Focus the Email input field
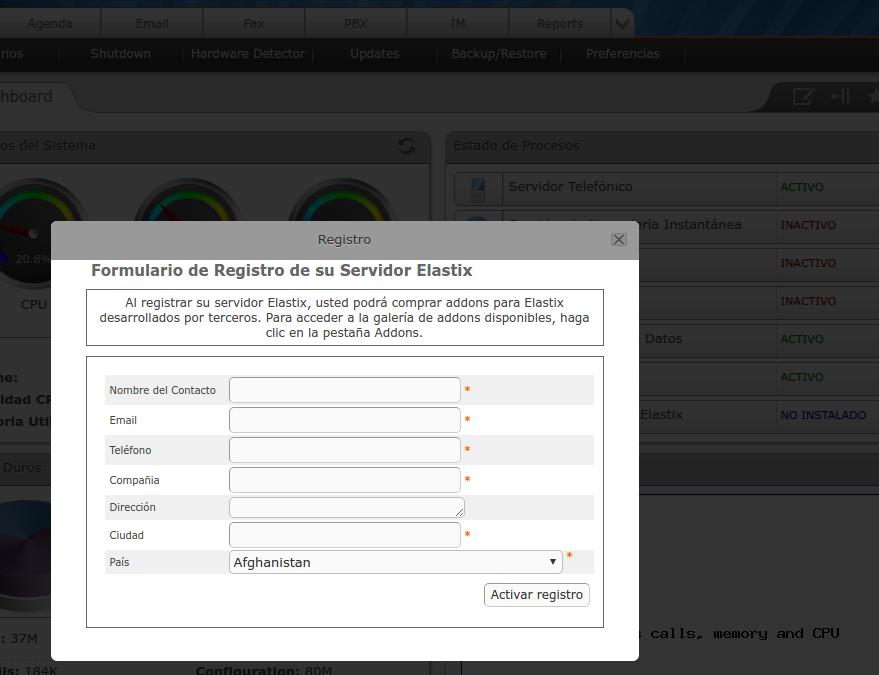The height and width of the screenshot is (675, 879). click(x=344, y=420)
